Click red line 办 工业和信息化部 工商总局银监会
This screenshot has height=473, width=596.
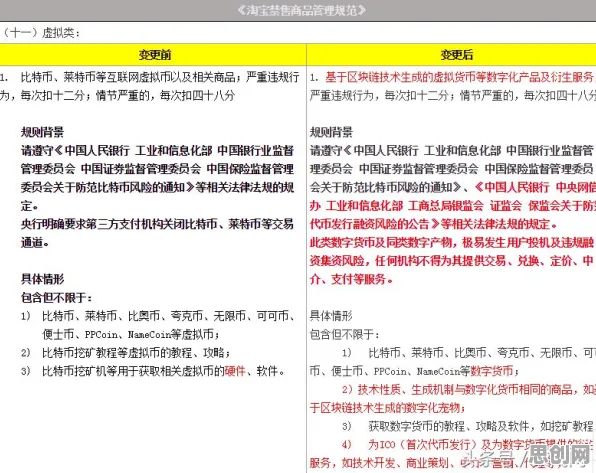[452, 206]
